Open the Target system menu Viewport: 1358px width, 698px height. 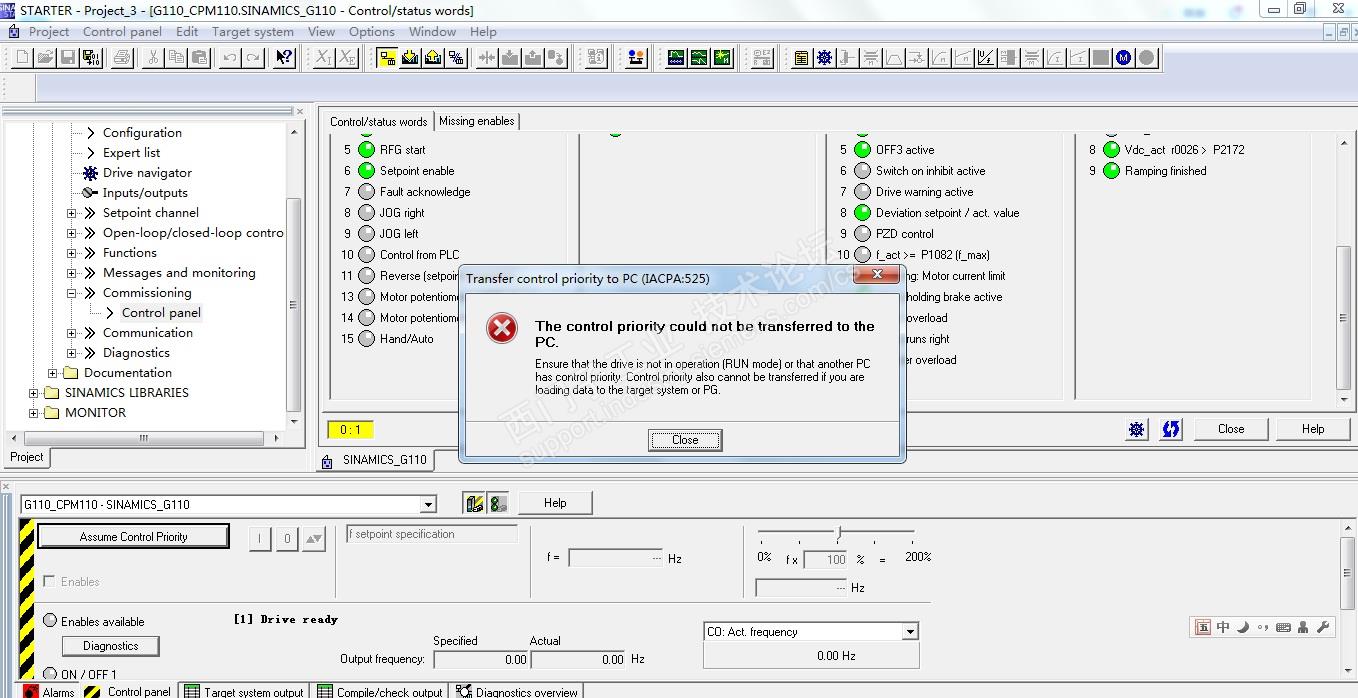(253, 31)
